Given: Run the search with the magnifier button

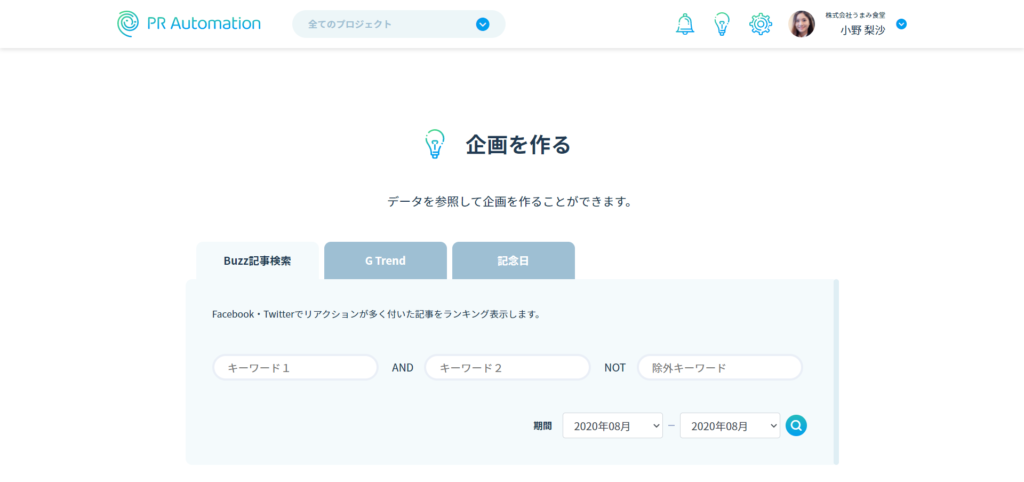Looking at the screenshot, I should click(796, 425).
